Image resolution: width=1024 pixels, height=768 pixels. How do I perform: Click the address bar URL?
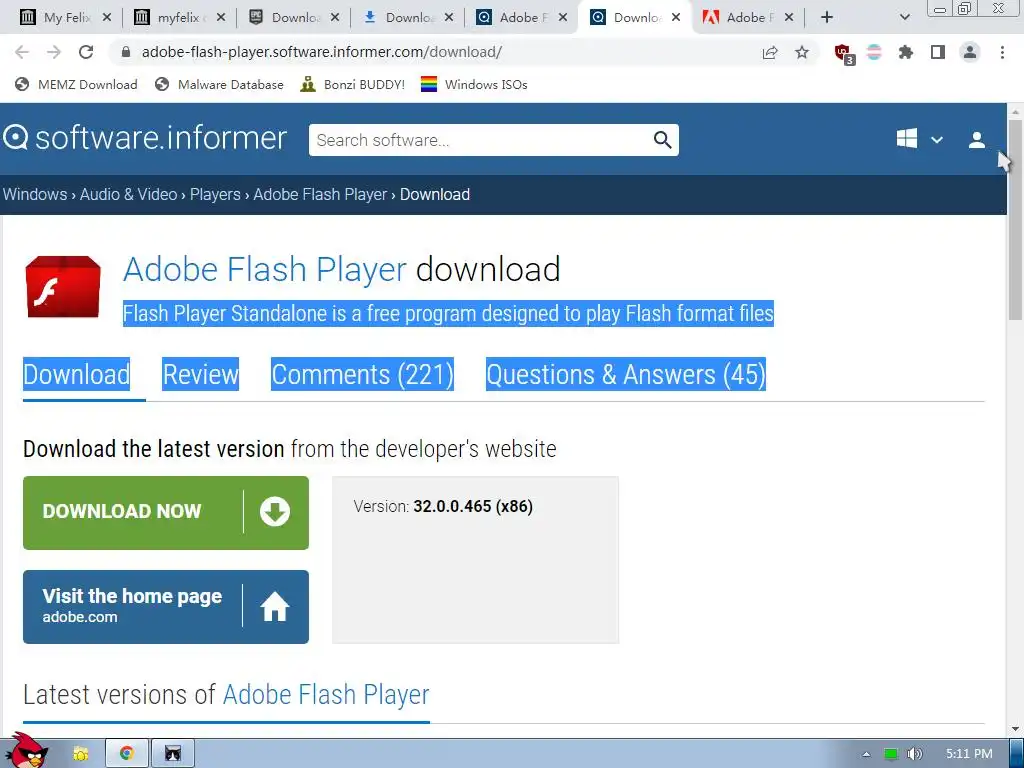322,52
